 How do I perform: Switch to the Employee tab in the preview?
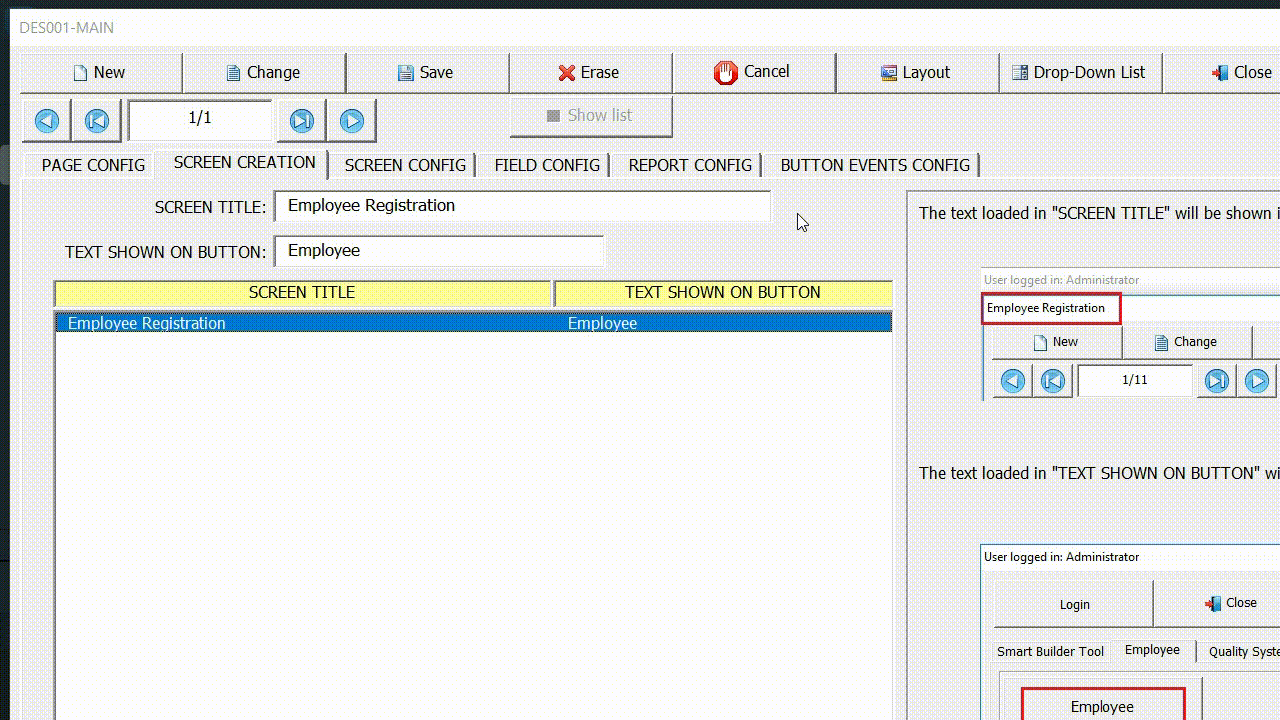click(x=1152, y=650)
